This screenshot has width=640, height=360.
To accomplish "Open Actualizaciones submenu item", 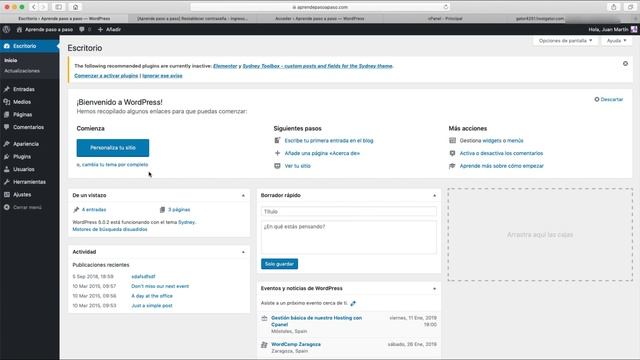I will 22,71.
